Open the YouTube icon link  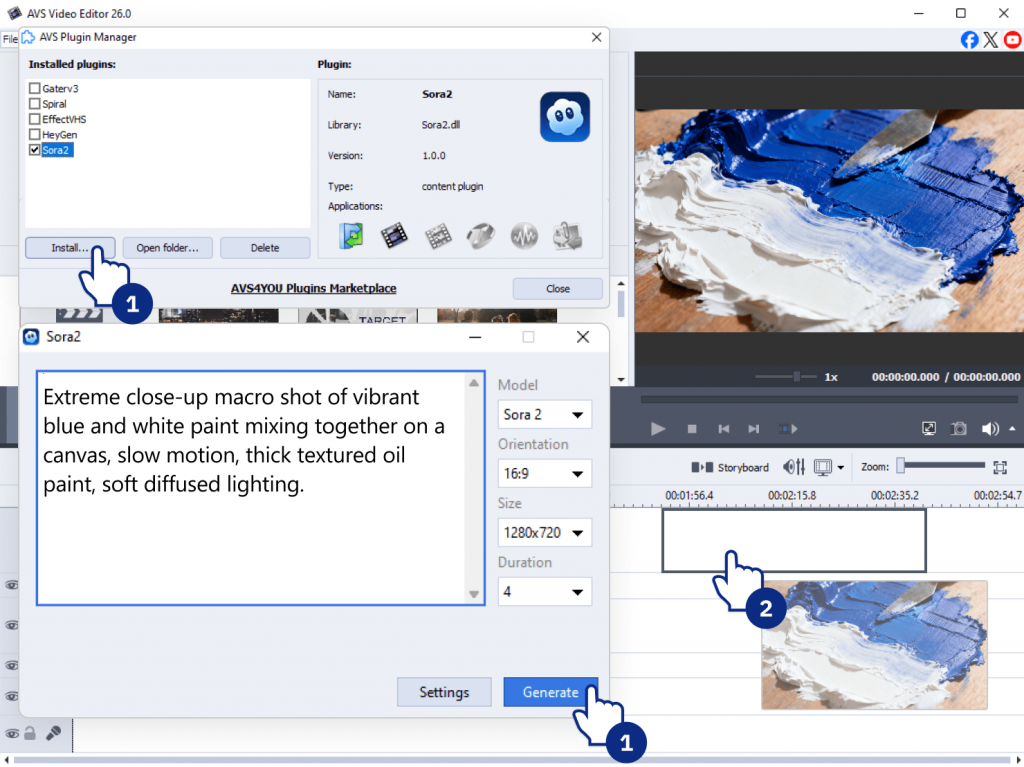click(x=1013, y=39)
